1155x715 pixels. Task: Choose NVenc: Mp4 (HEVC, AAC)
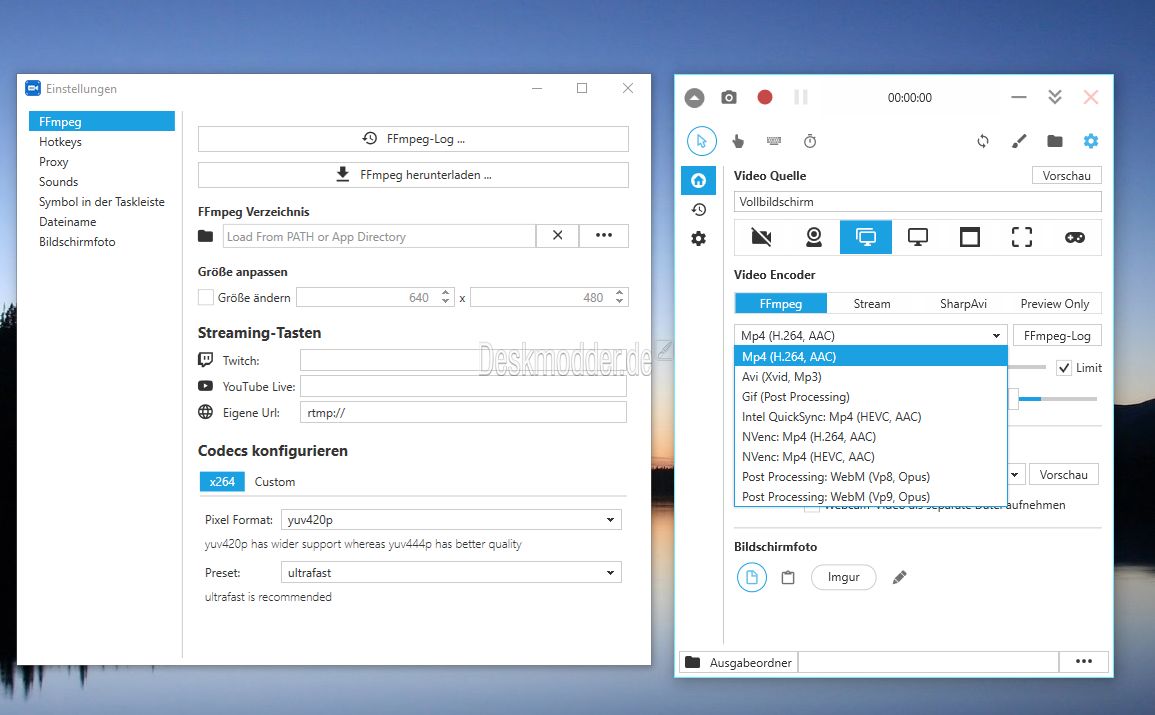(871, 457)
